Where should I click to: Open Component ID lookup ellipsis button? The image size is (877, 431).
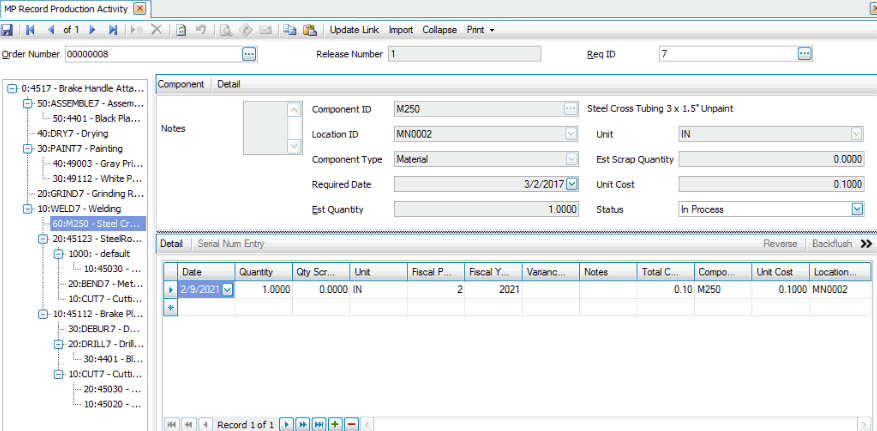pyautogui.click(x=570, y=108)
